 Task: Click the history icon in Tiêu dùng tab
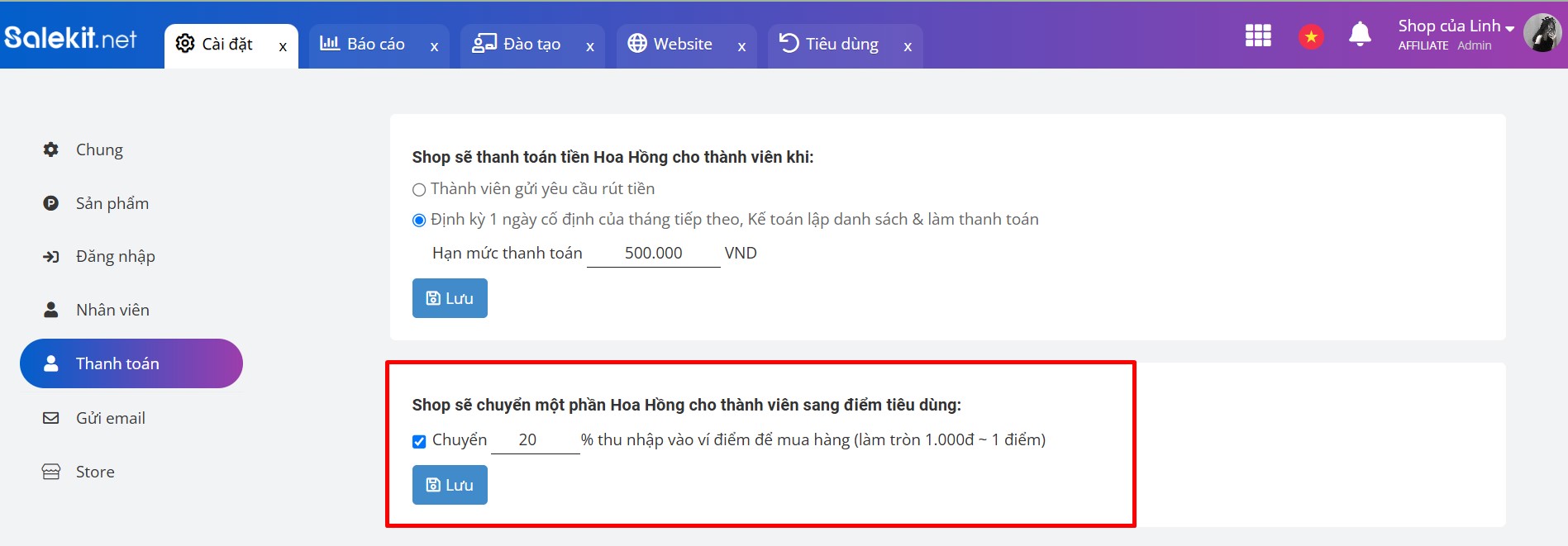pos(789,42)
